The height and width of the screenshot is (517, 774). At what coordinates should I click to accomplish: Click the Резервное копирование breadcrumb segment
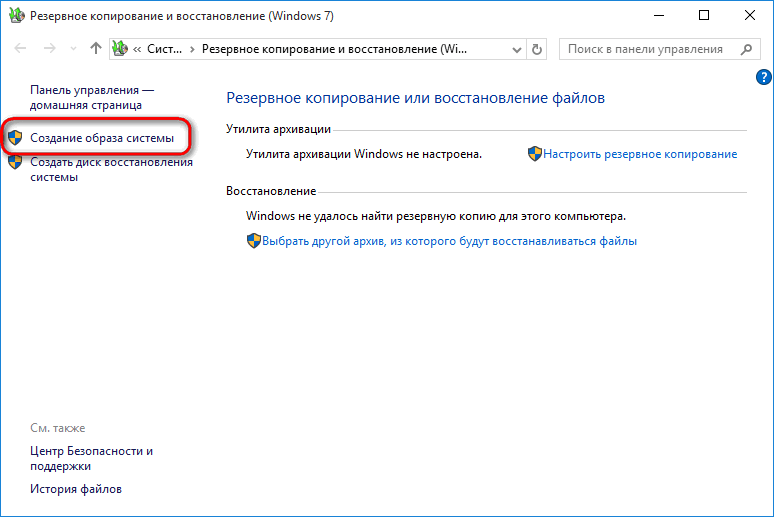tap(334, 49)
